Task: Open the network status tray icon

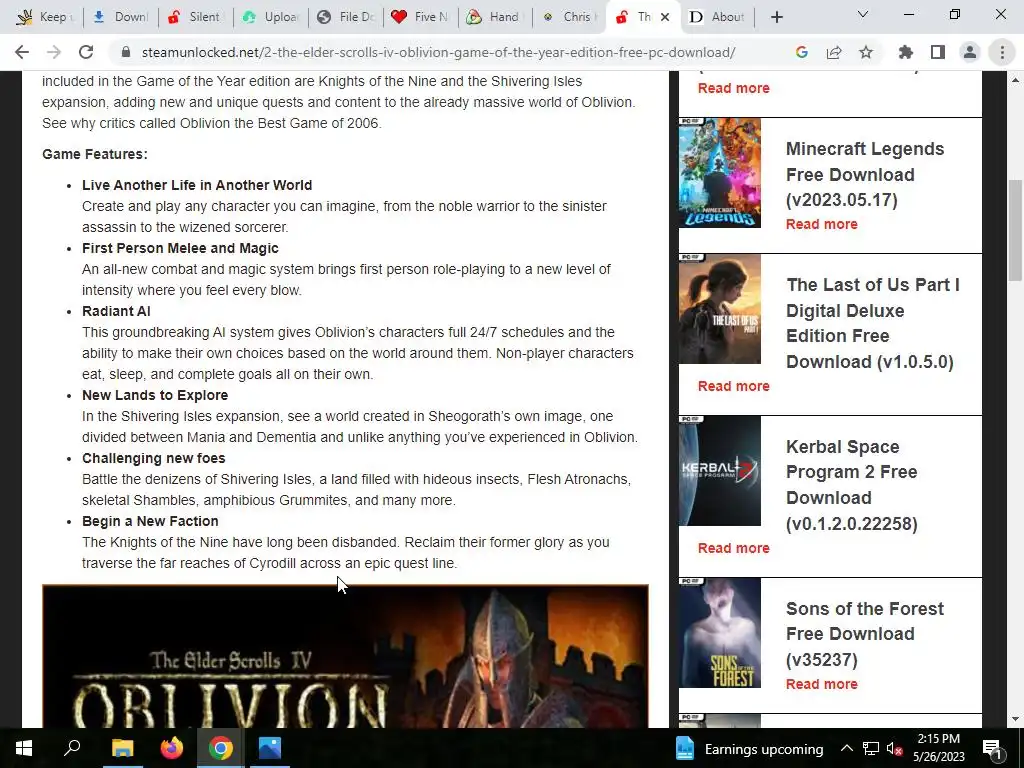Action: coord(871,748)
